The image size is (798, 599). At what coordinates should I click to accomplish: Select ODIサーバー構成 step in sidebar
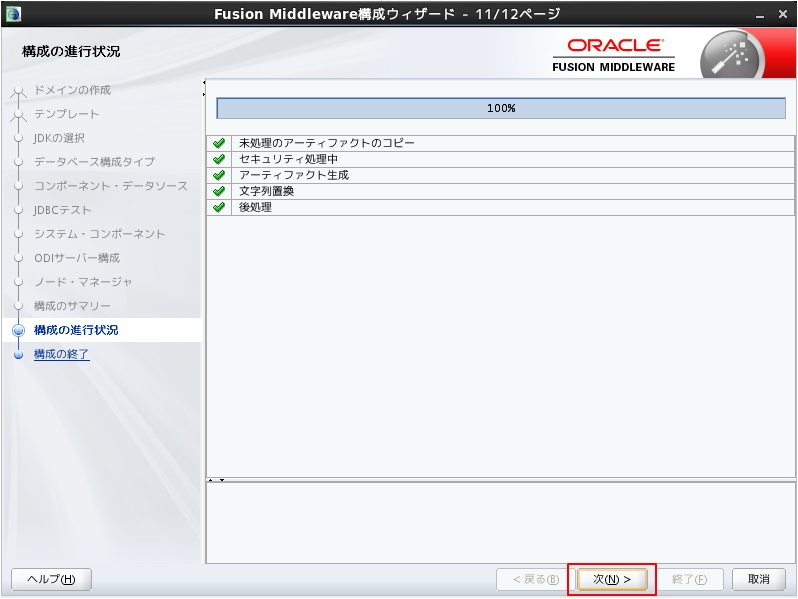pos(77,258)
